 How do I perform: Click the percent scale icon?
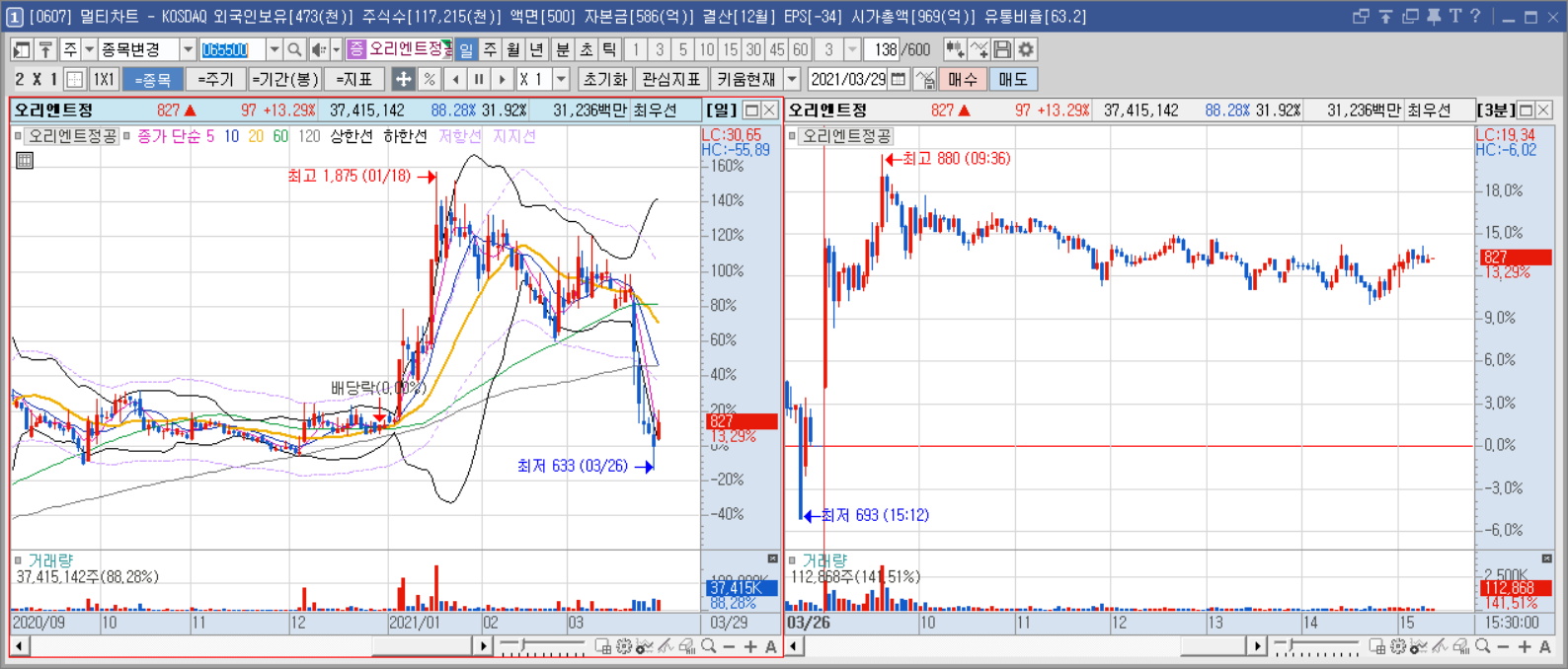tap(429, 79)
